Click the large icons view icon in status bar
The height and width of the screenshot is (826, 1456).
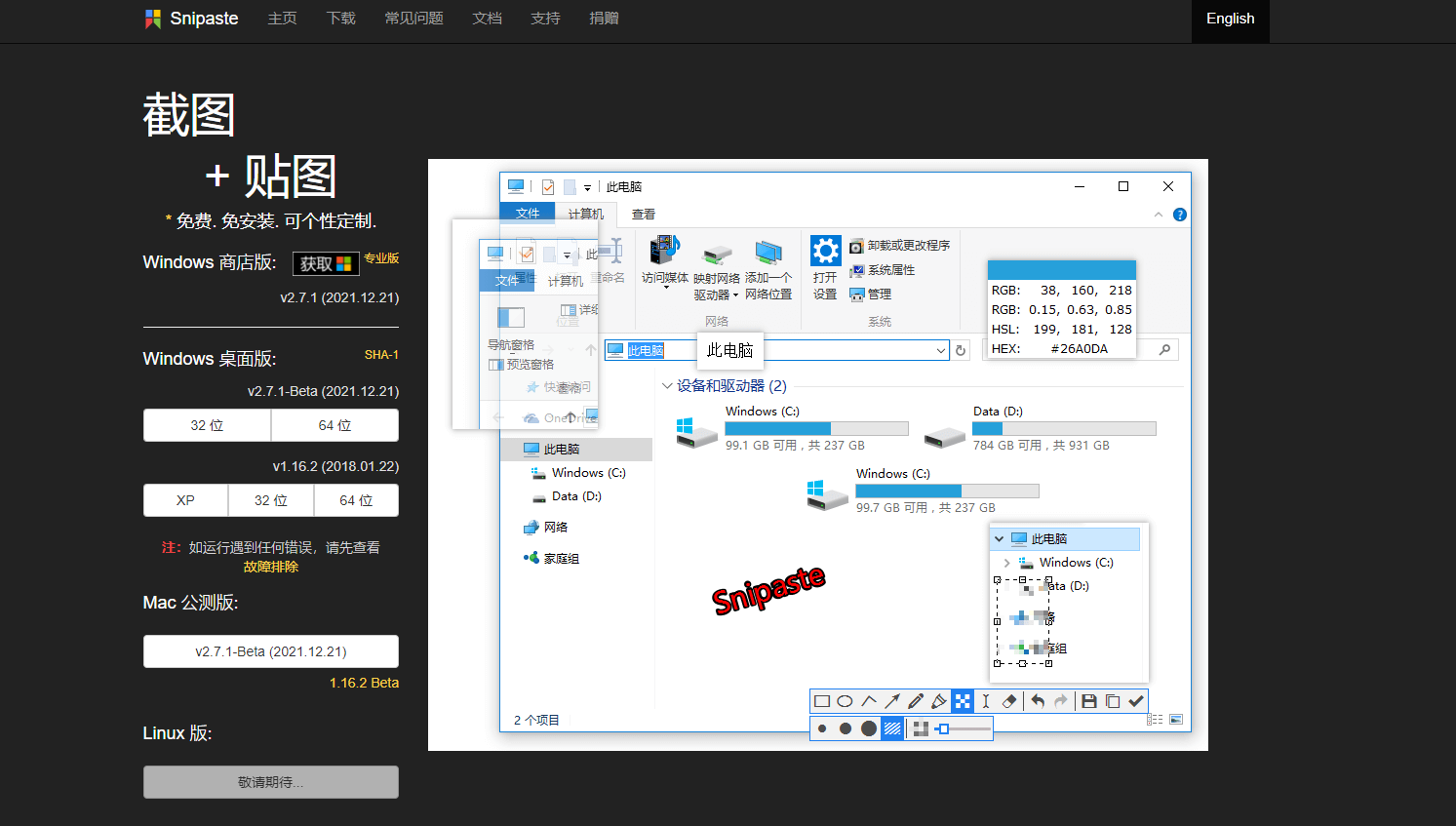point(1176,720)
